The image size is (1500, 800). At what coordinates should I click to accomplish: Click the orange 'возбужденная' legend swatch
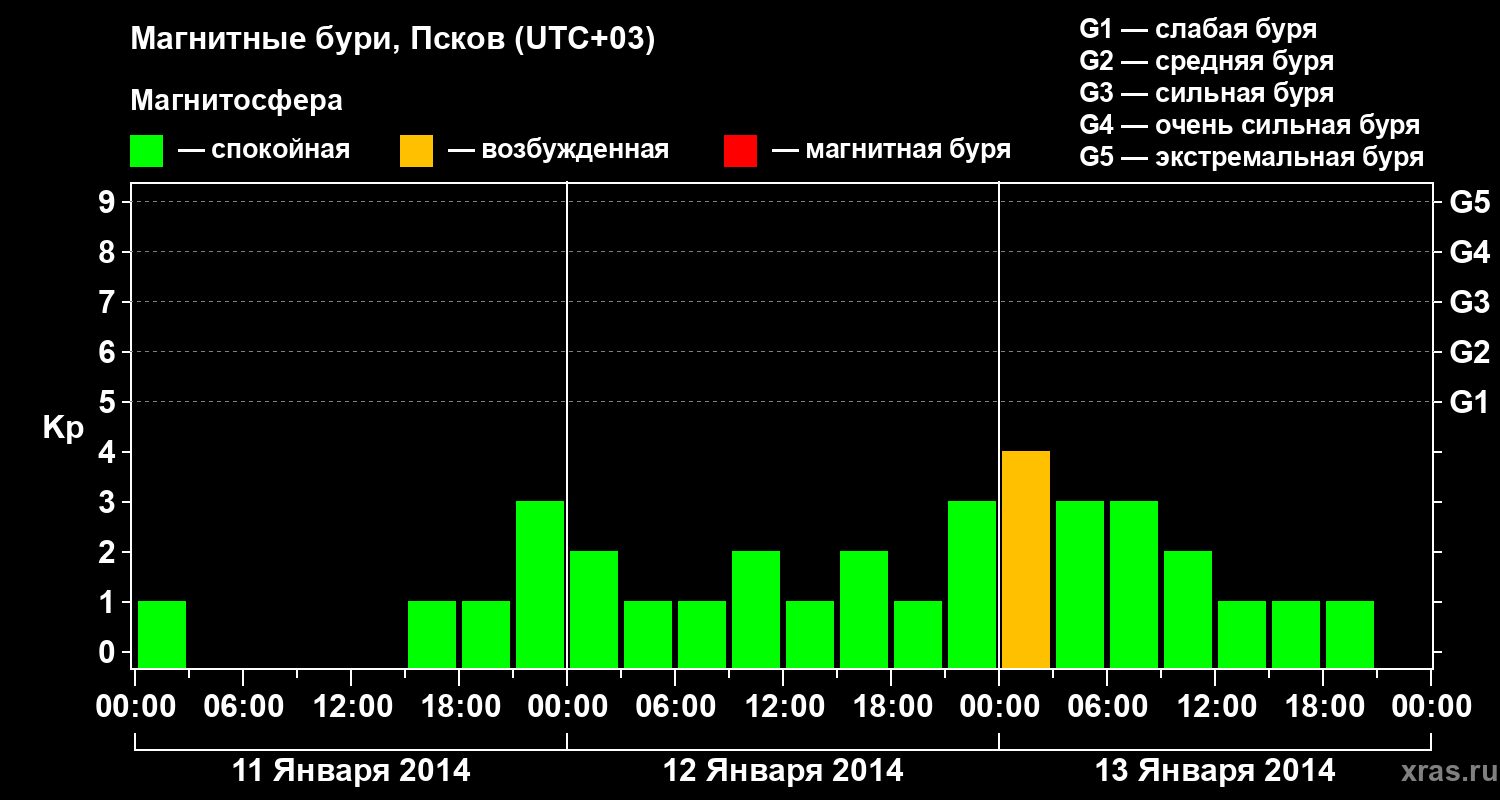416,151
